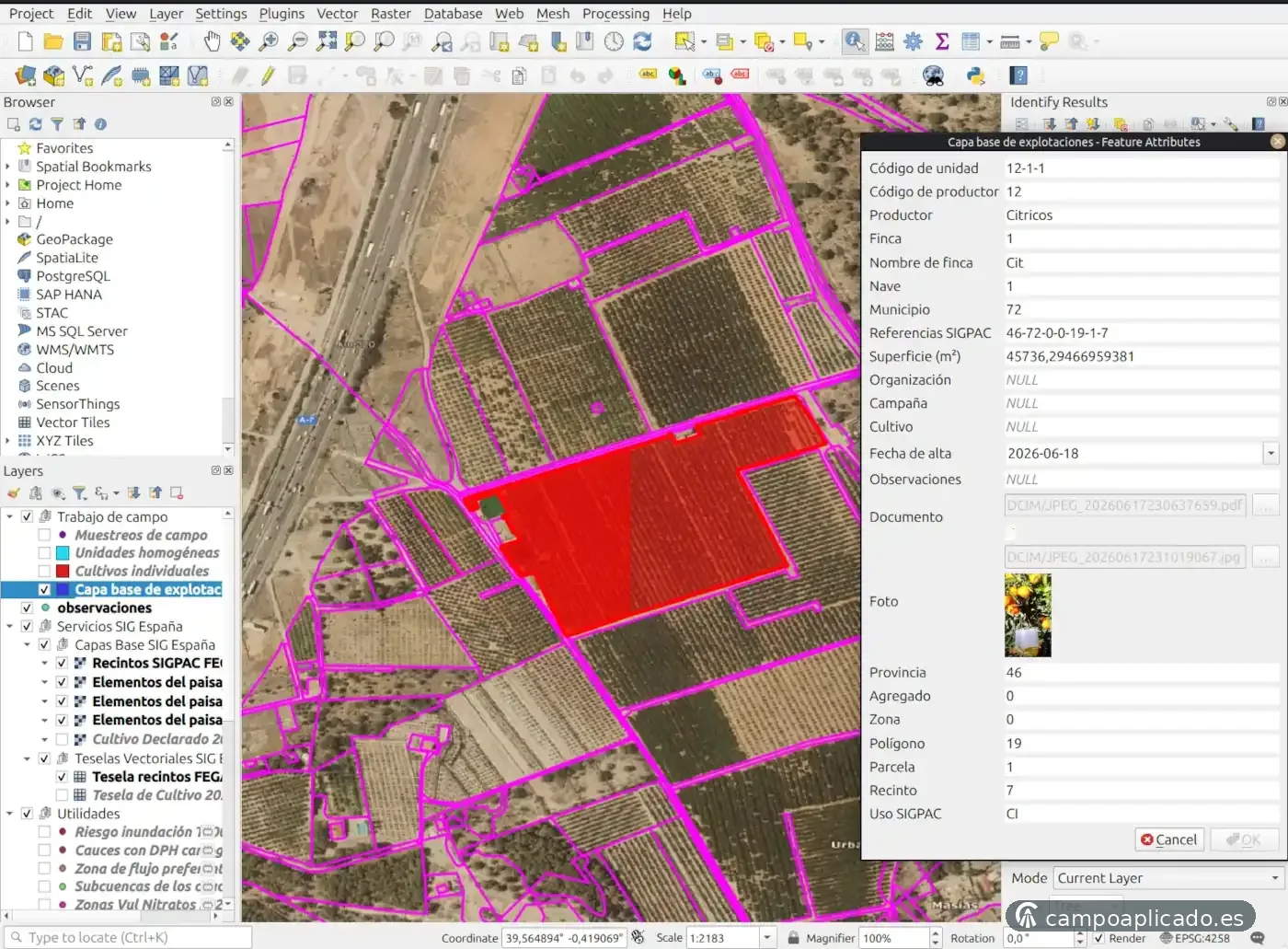Expand the Spatial Bookmarks browser node
This screenshot has height=949, width=1288.
8,167
